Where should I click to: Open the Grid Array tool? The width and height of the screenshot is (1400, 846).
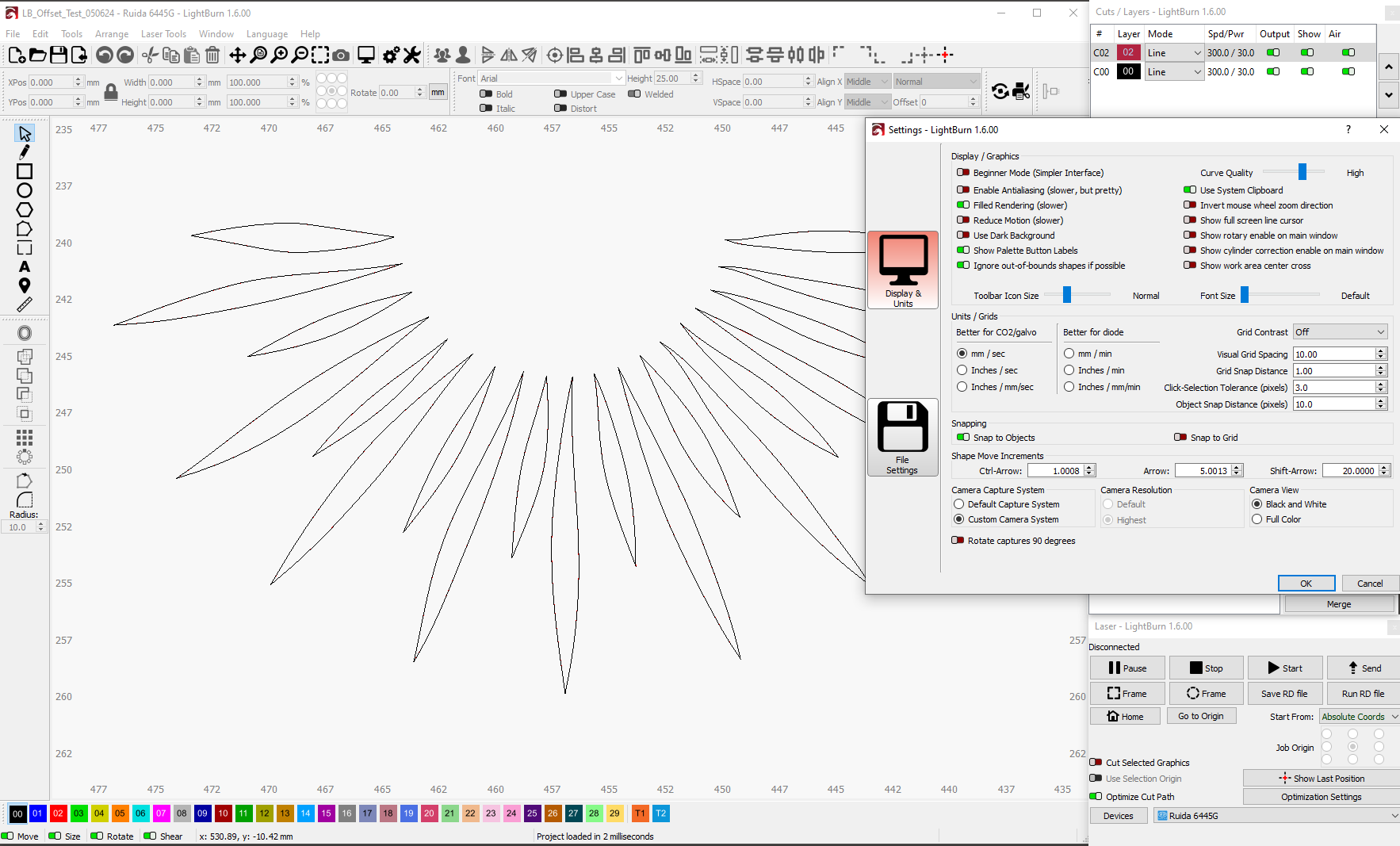point(25,438)
